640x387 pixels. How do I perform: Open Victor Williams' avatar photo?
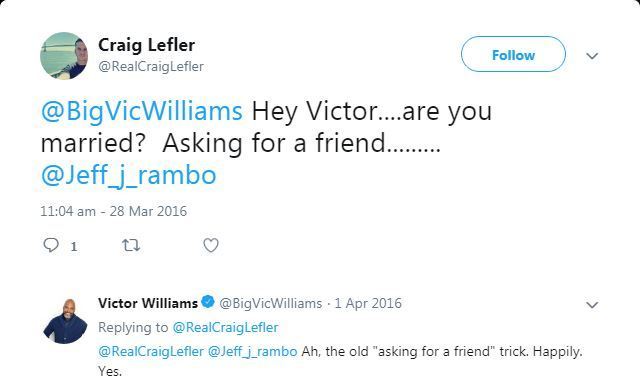tap(65, 321)
